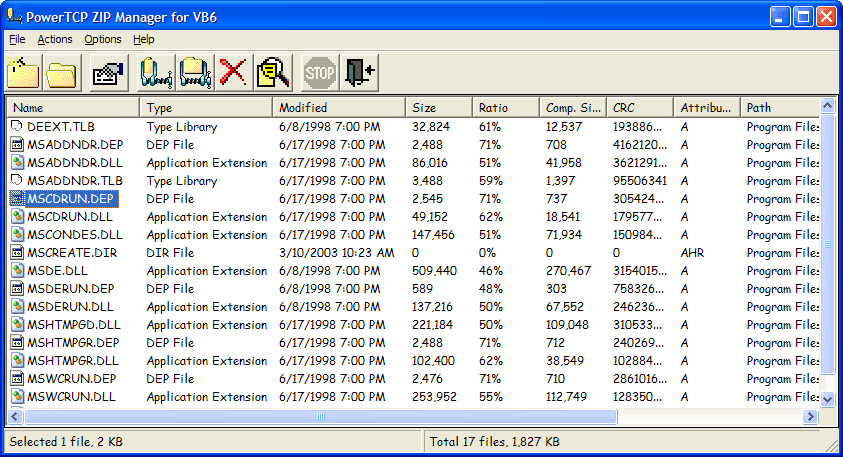The image size is (843, 457).
Task: Click the application icon in title bar
Action: click(x=14, y=16)
